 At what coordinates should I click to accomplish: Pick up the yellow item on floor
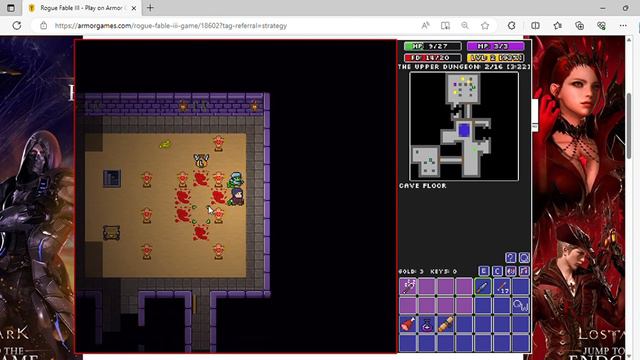click(165, 144)
